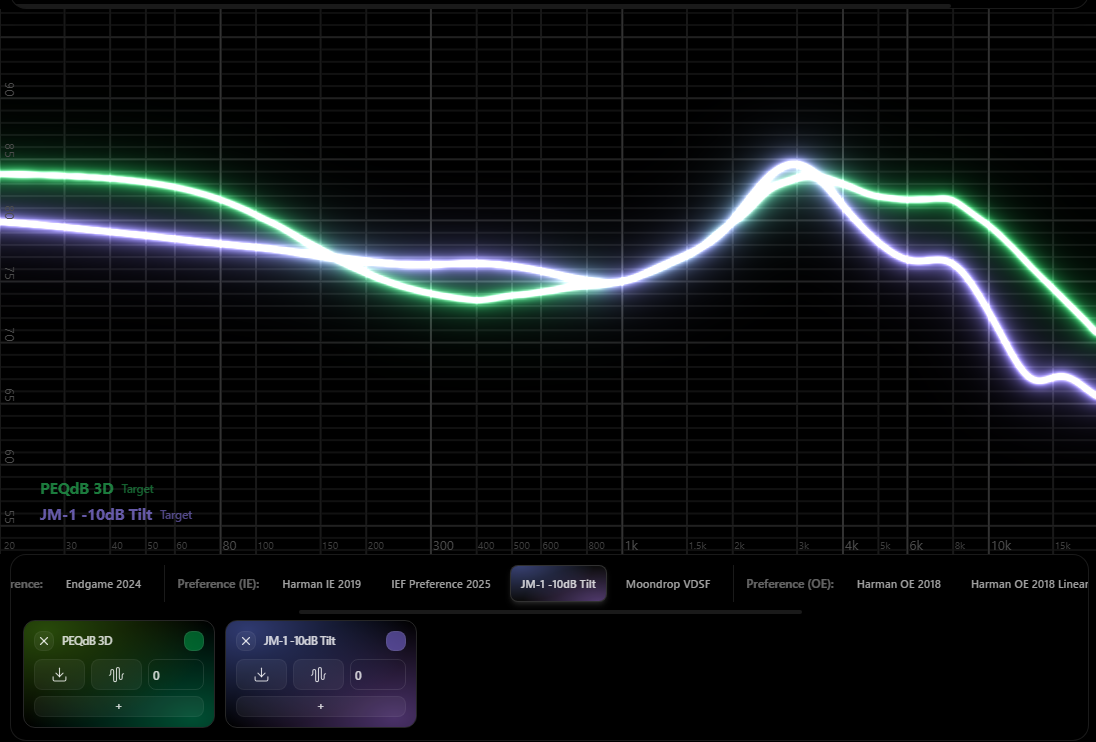The image size is (1096, 742).
Task: Download the PEQdB 3D curve
Action: point(59,675)
